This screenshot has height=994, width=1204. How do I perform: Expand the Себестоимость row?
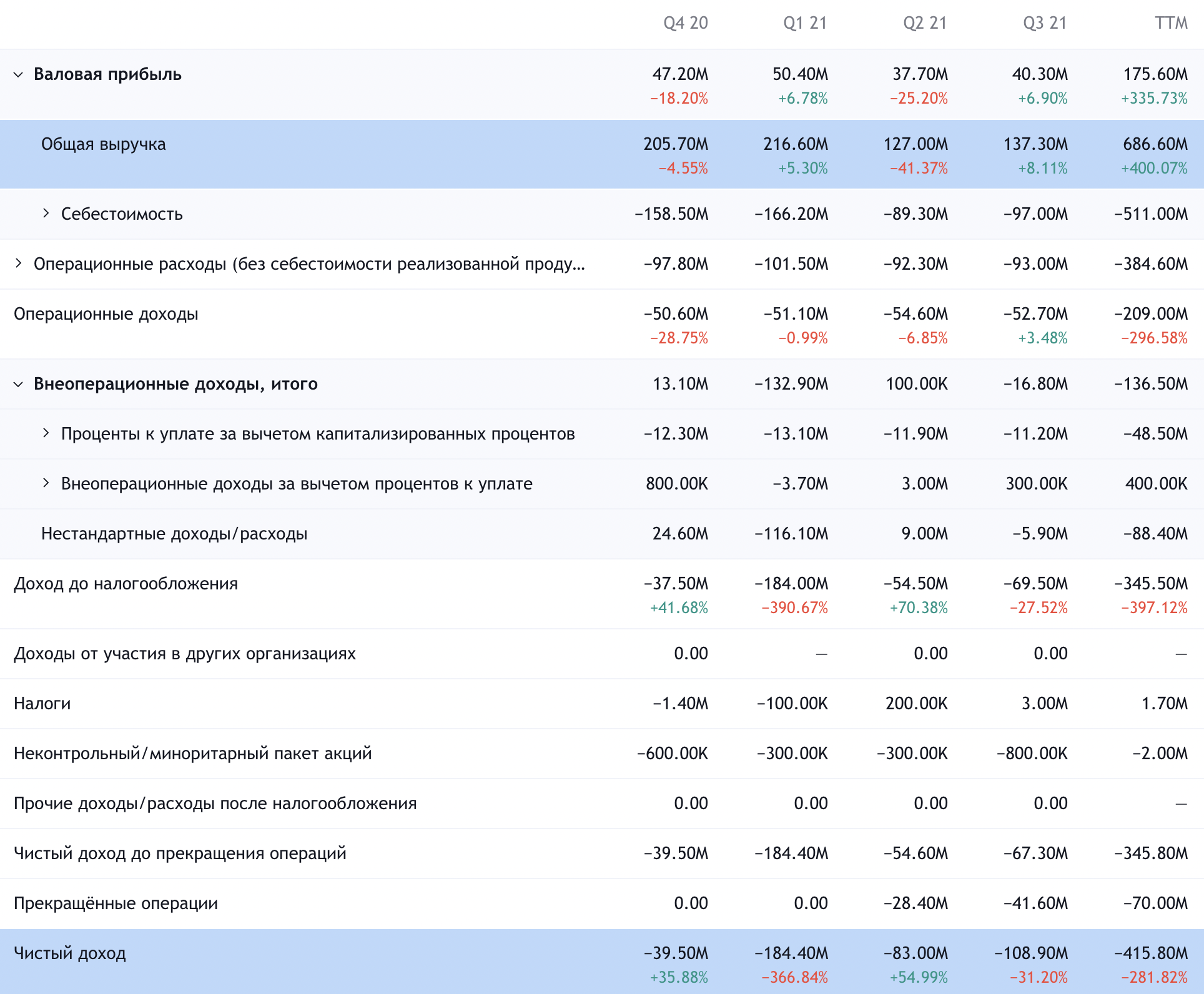click(46, 214)
